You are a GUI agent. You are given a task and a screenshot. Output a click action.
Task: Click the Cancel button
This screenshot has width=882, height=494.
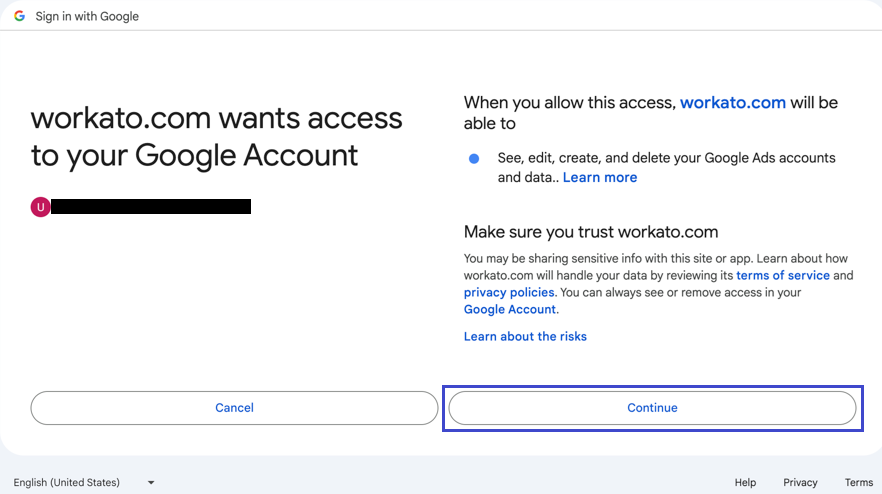point(234,408)
